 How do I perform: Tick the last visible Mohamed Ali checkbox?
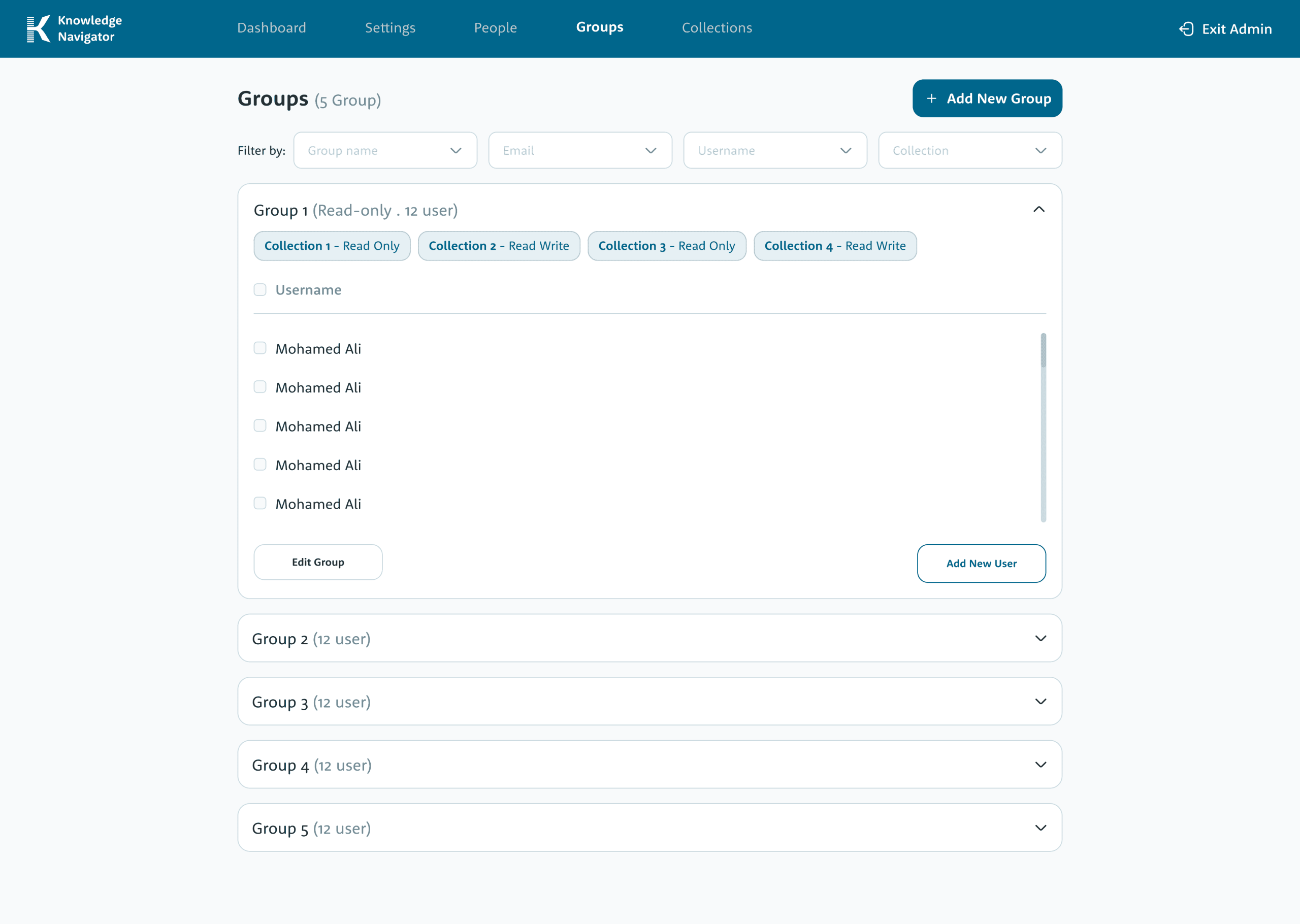260,504
